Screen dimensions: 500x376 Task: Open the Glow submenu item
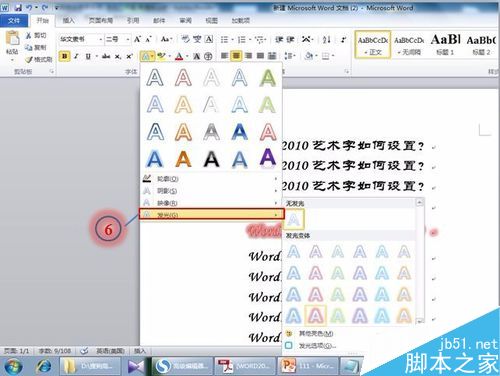point(212,214)
